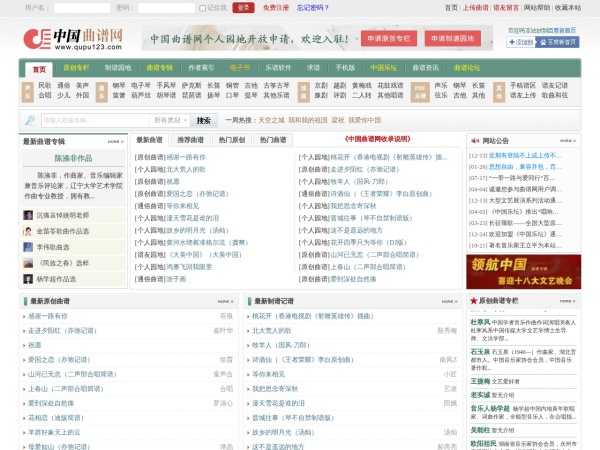Image resolution: width=600 pixels, height=450 pixels.
Task: Click the PDF乐谱 category badge
Action: point(420,92)
